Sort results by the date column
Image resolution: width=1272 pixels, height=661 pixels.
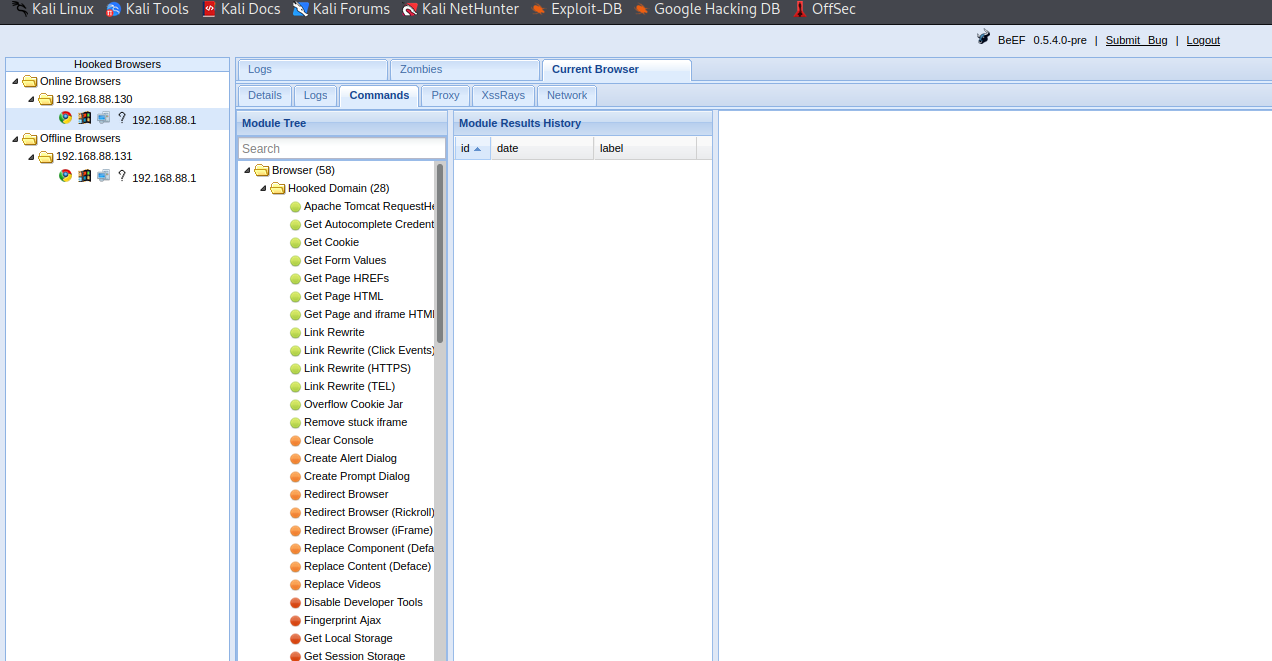pyautogui.click(x=542, y=148)
